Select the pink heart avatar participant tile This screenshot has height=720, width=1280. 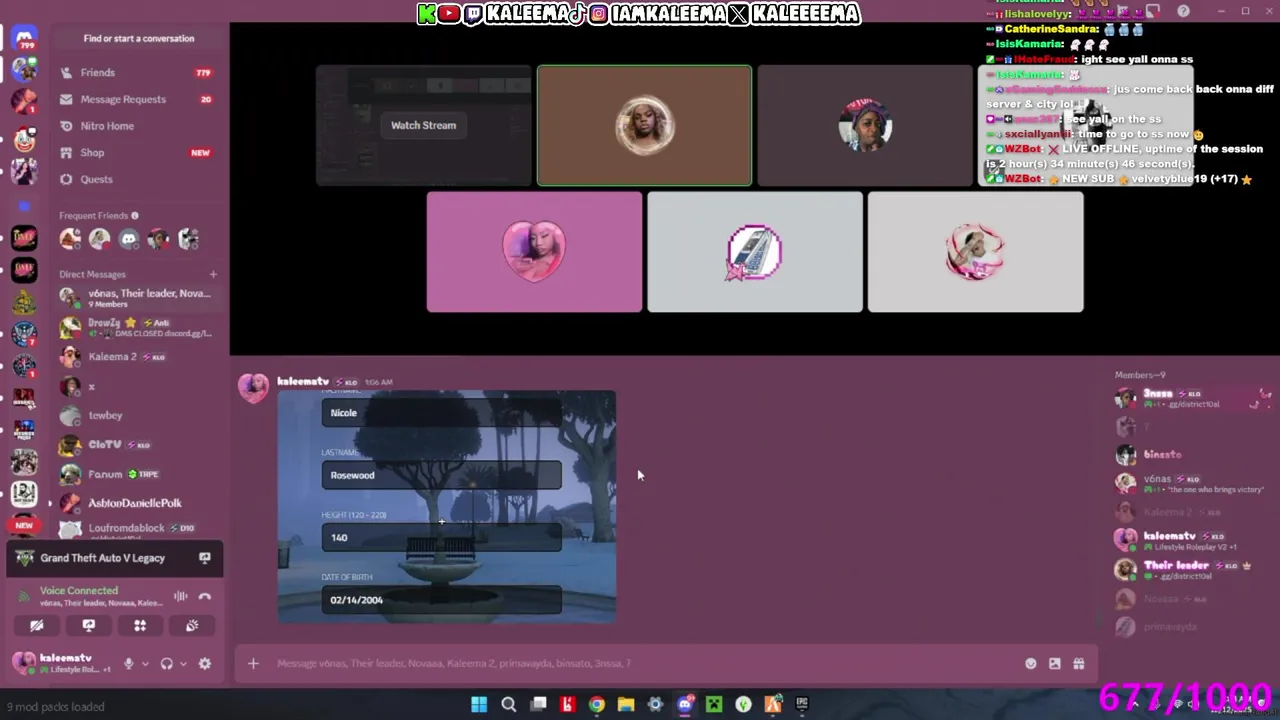(534, 252)
